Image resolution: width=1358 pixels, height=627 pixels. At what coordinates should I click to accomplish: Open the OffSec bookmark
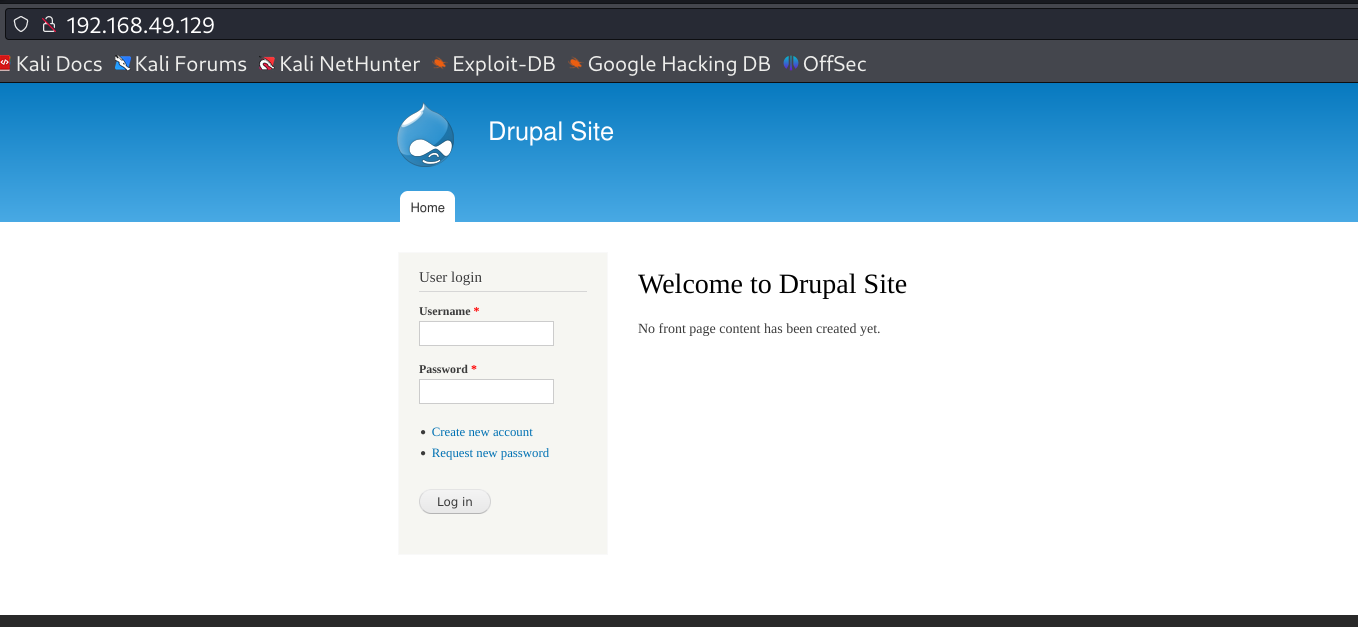click(x=825, y=64)
